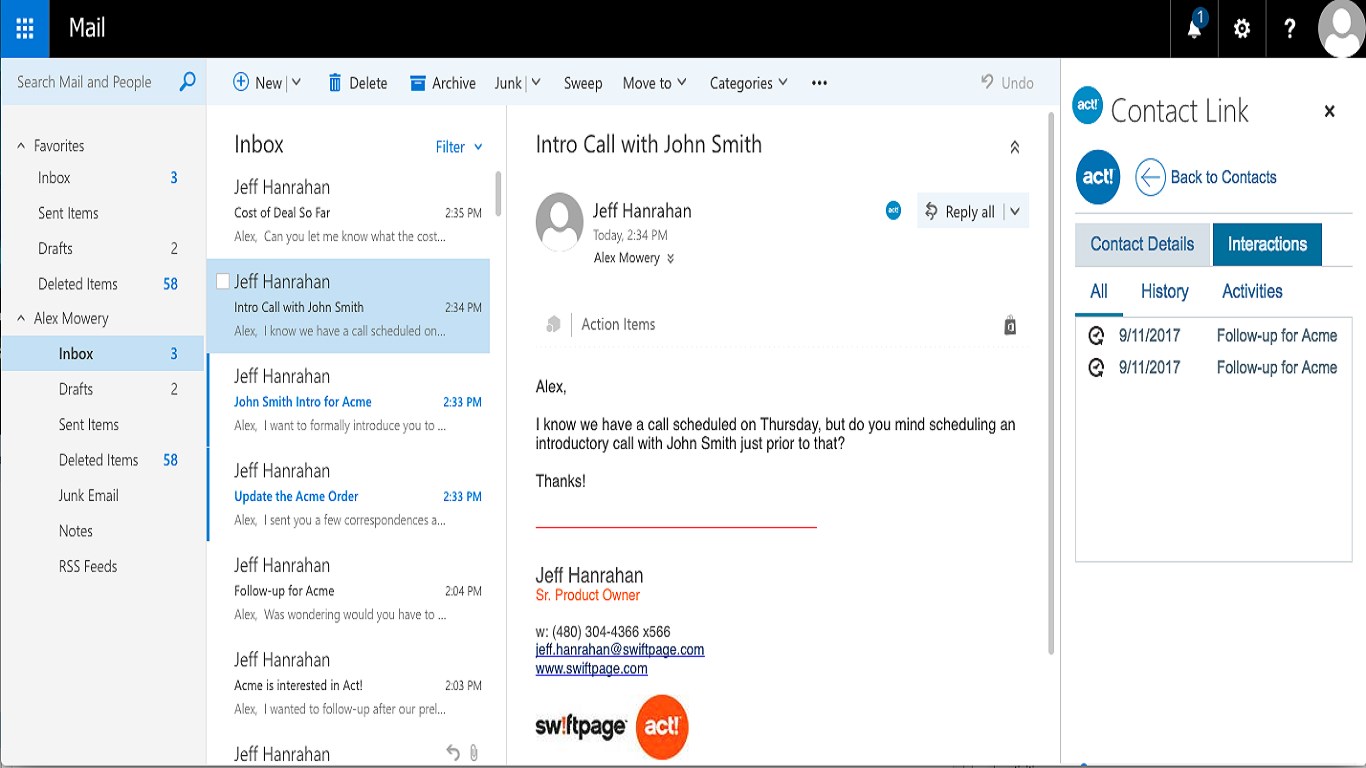The image size is (1366, 768).
Task: Click the swiftpage logo in signature
Action: 581,727
